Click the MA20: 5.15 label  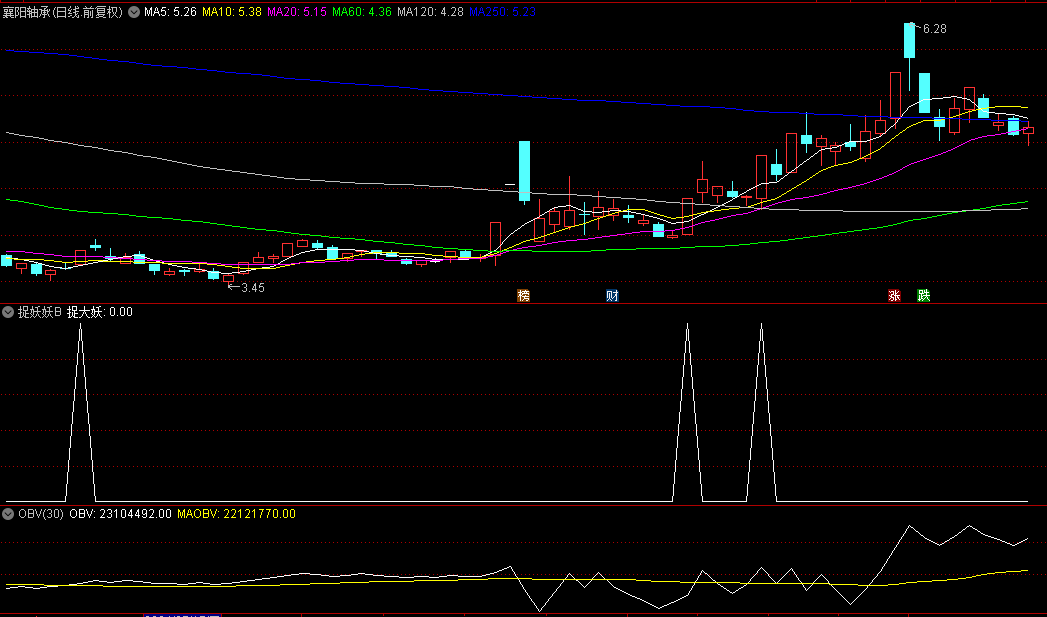click(x=296, y=11)
